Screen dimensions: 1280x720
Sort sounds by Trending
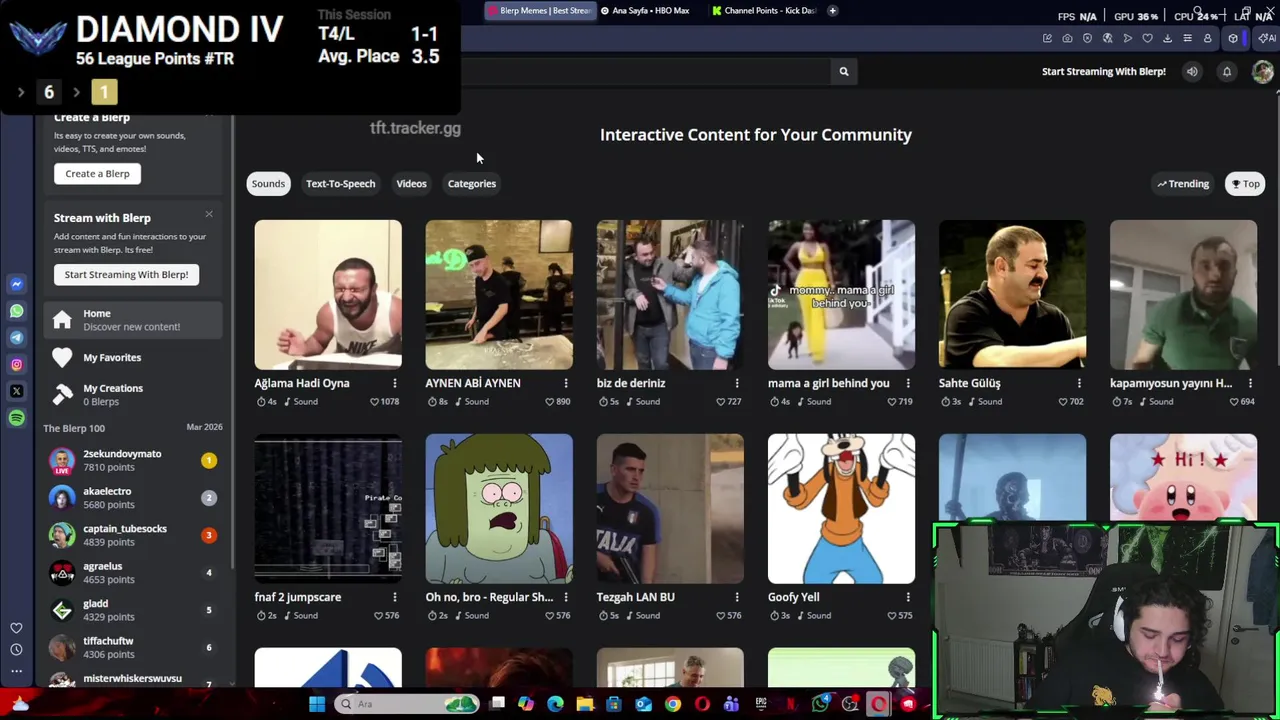click(1183, 184)
